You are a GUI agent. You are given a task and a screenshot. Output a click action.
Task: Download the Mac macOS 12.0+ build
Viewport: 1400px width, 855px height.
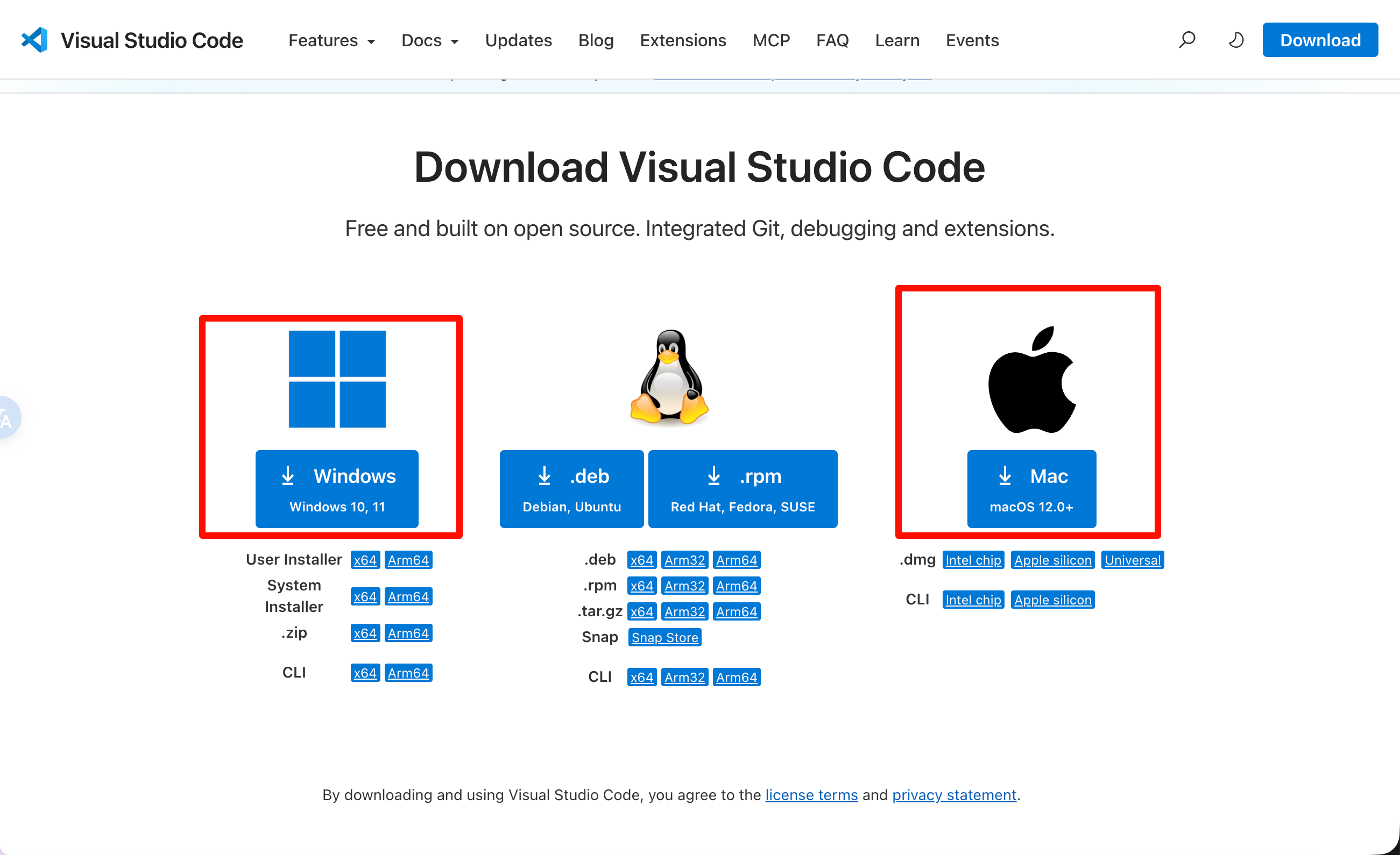1032,489
